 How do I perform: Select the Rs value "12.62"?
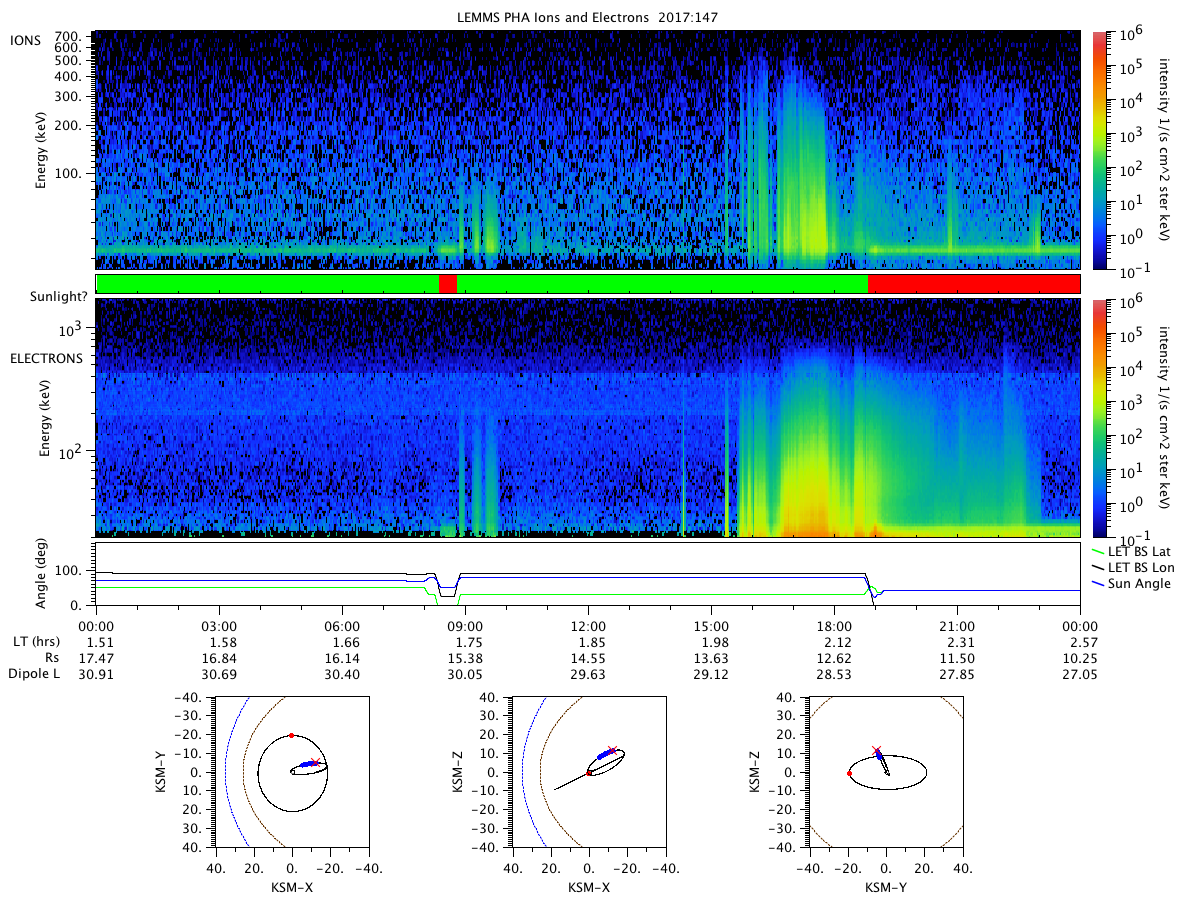[834, 657]
